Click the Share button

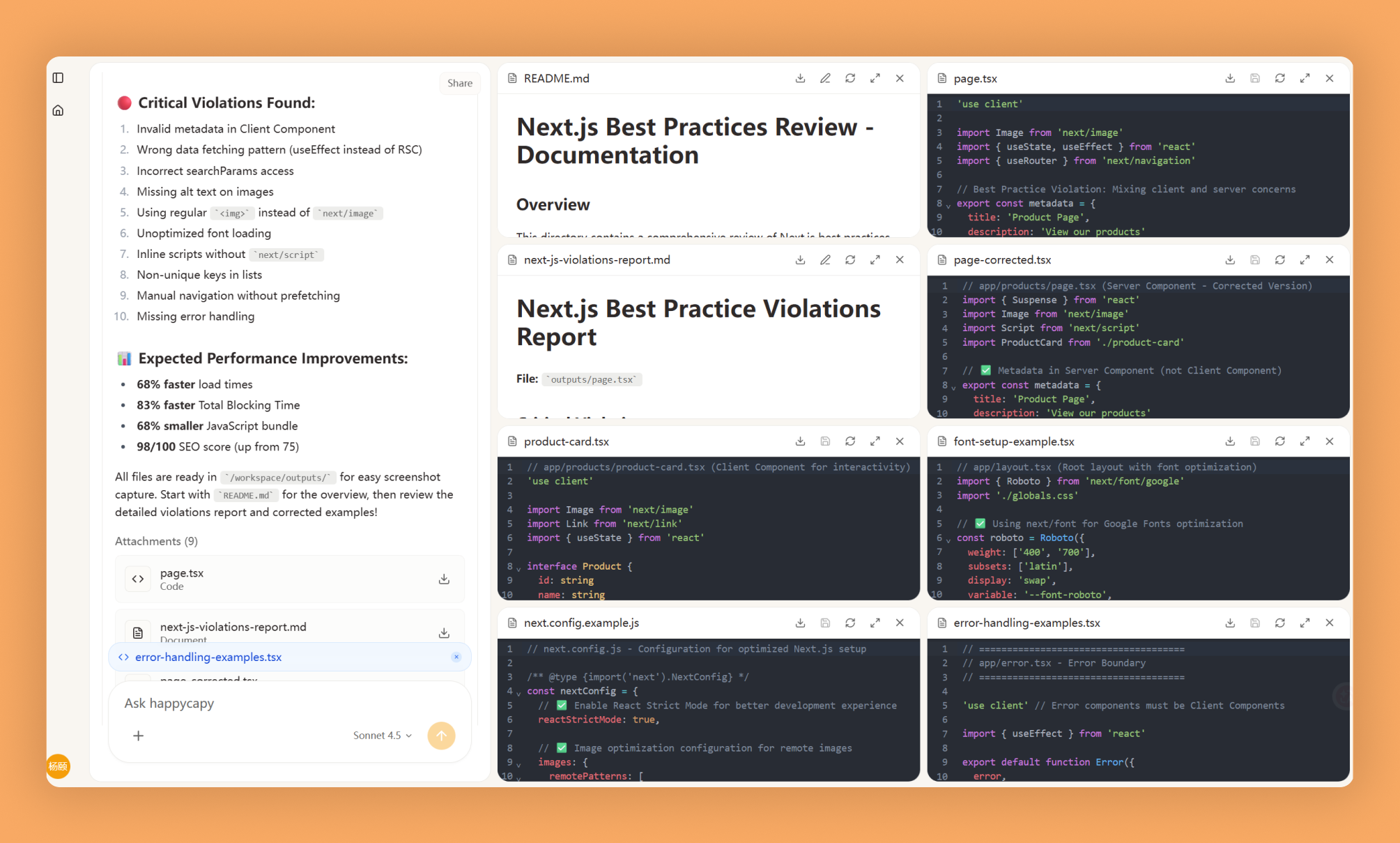[459, 83]
